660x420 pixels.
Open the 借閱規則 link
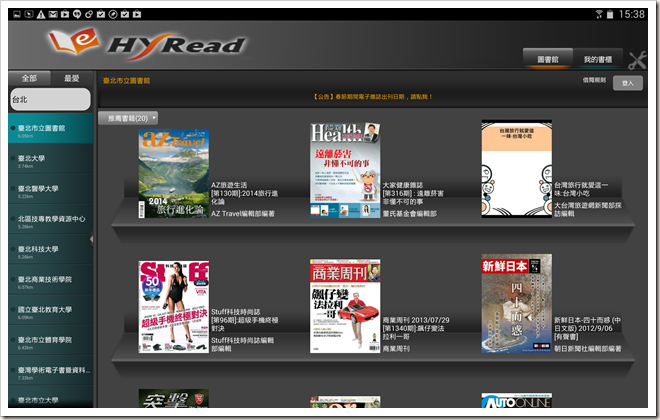594,80
